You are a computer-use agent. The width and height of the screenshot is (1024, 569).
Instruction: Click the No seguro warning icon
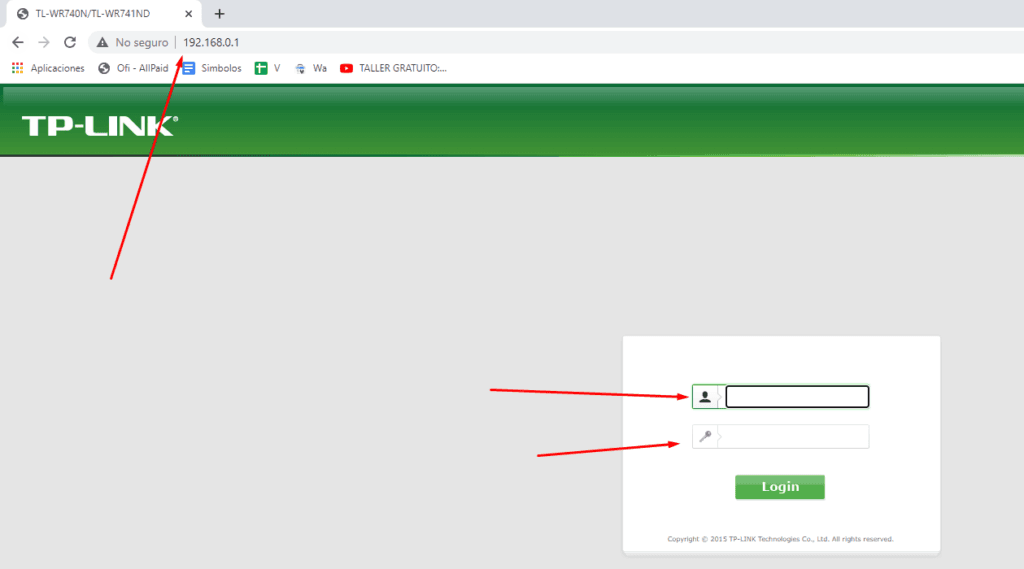[x=102, y=42]
